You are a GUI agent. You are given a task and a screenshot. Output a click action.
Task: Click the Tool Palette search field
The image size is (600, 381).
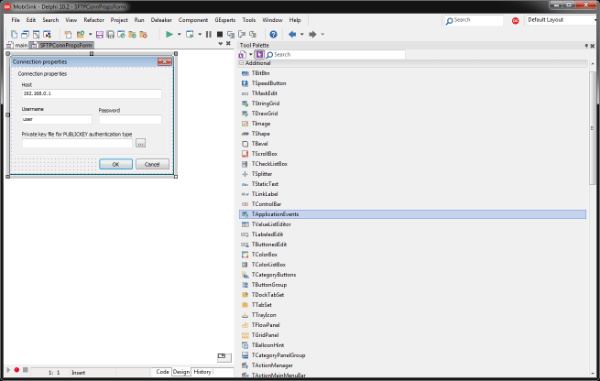click(336, 55)
